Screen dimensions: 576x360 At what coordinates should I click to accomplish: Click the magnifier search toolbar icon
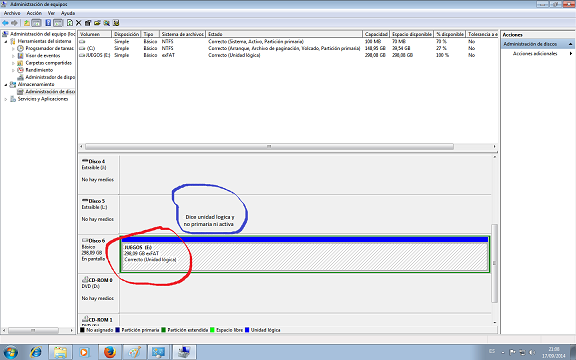pyautogui.click(x=107, y=23)
